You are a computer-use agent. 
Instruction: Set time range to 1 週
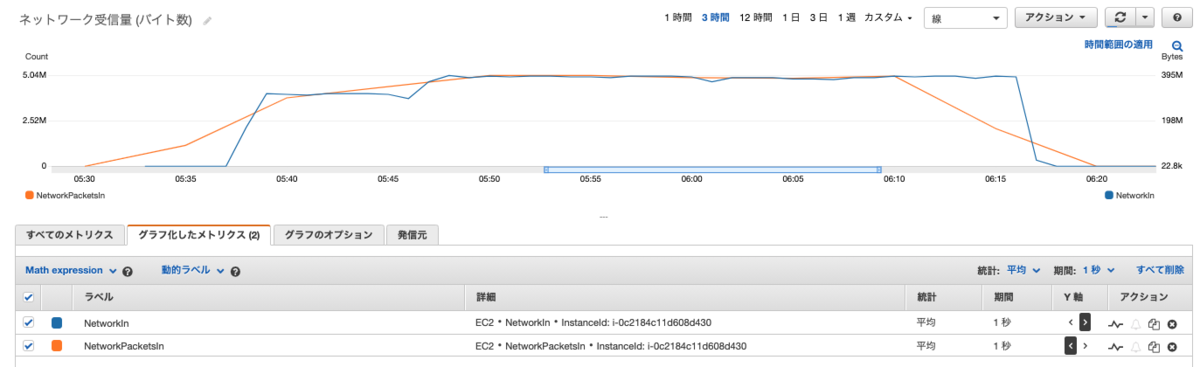[x=846, y=18]
